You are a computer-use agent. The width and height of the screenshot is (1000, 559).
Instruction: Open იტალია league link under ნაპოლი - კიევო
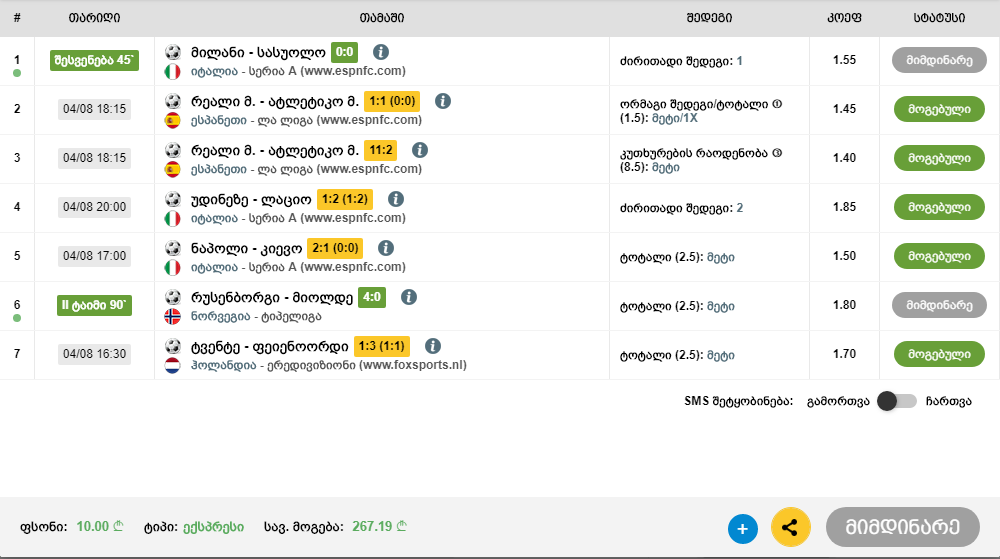(x=200, y=267)
